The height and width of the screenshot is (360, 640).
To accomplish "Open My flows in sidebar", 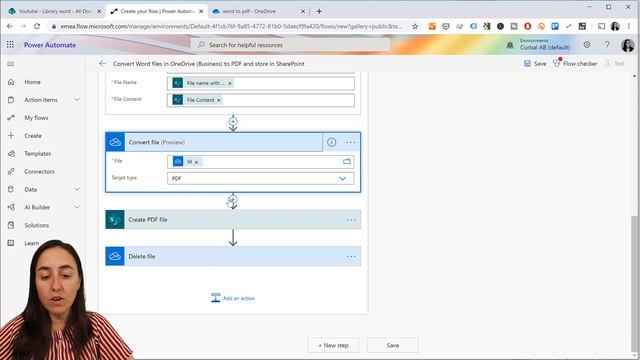I will (36, 118).
